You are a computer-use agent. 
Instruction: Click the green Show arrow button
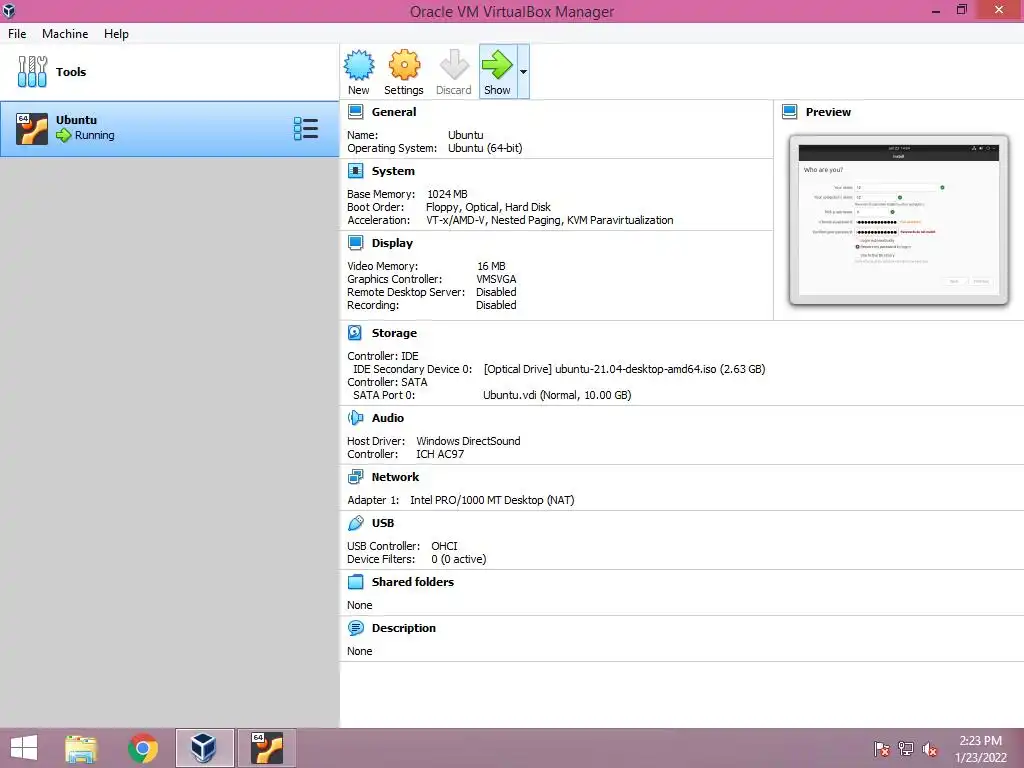click(498, 72)
